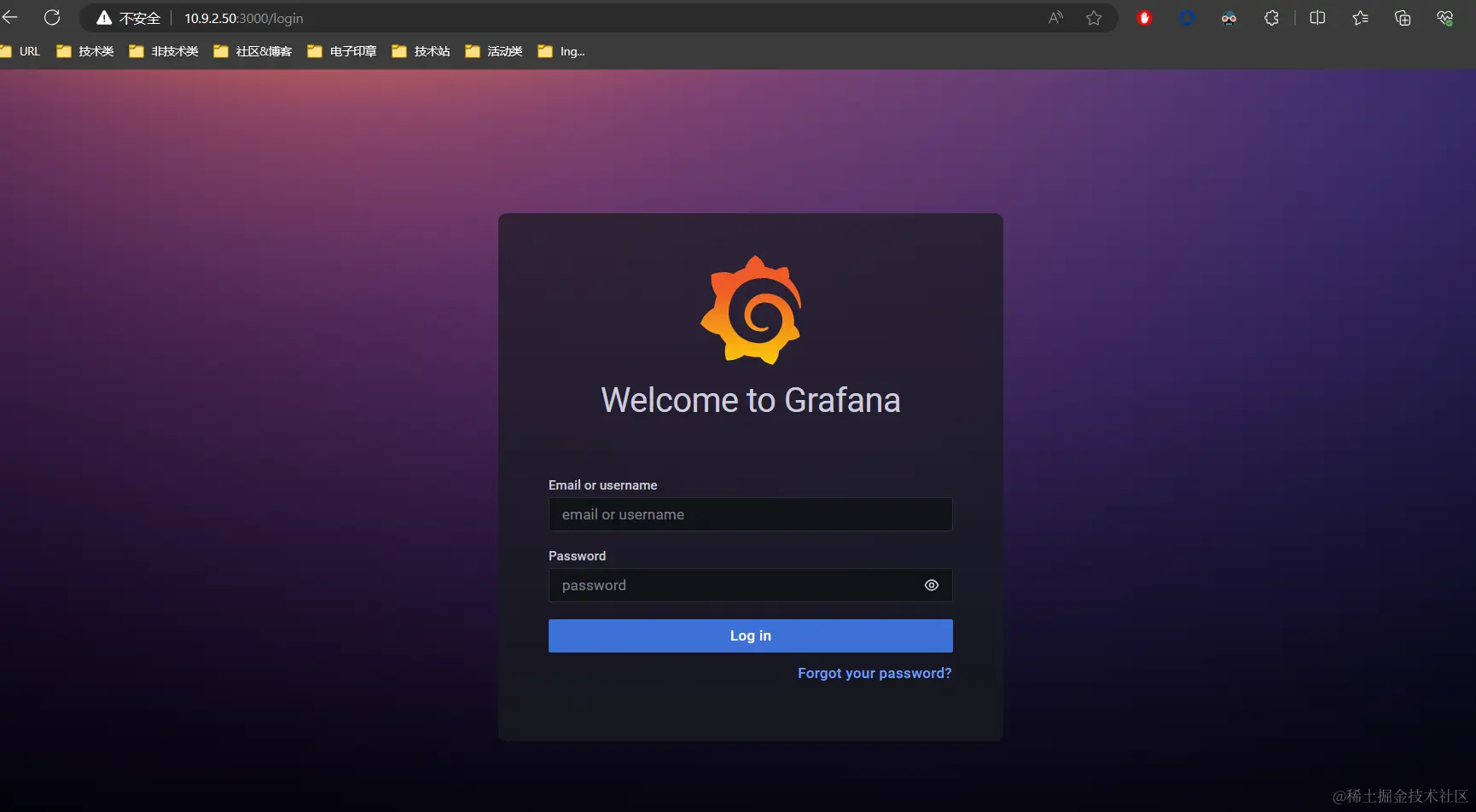
Task: Open the collections icon
Action: click(1403, 18)
